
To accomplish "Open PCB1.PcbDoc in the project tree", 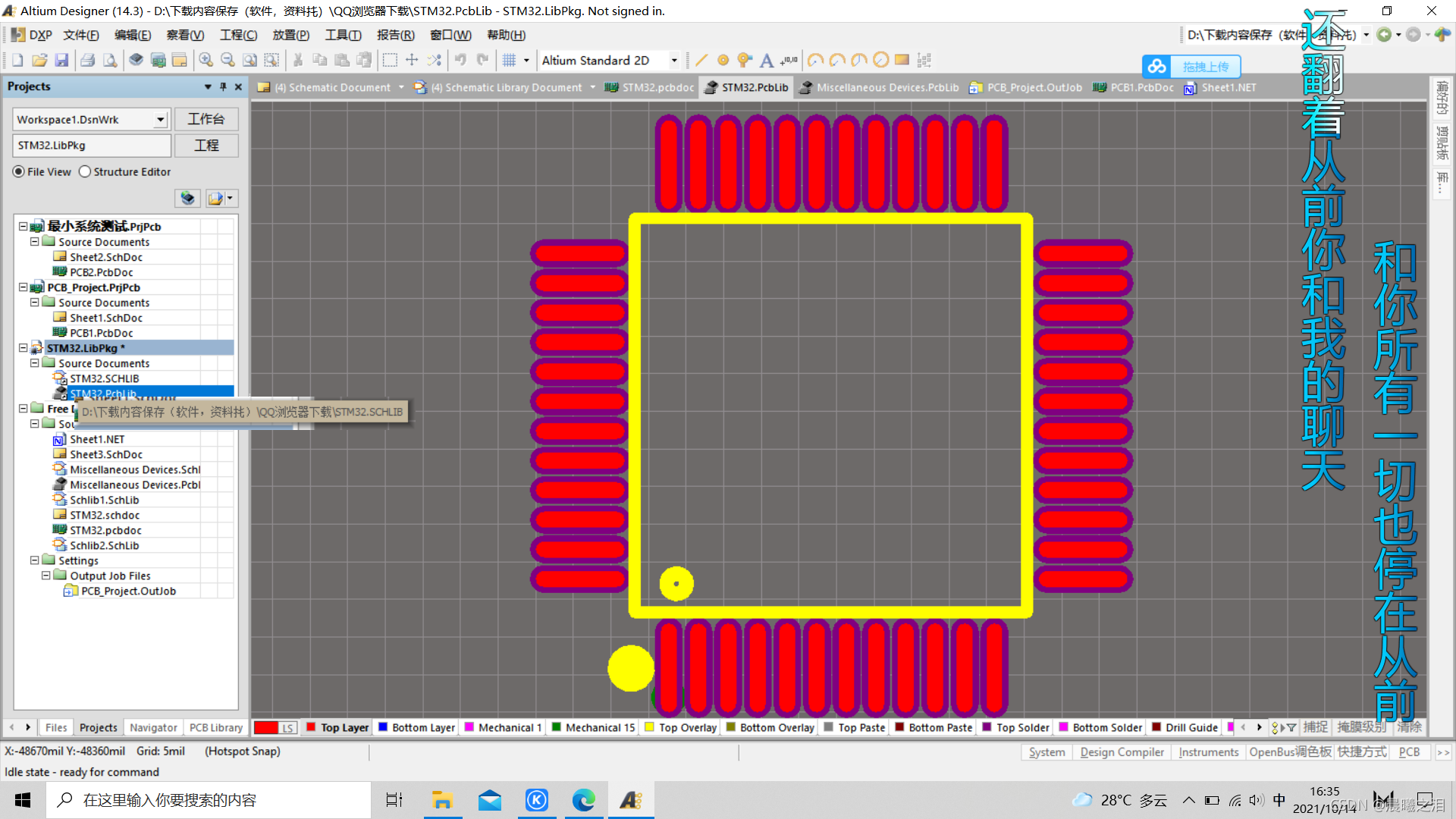I will pos(101,333).
